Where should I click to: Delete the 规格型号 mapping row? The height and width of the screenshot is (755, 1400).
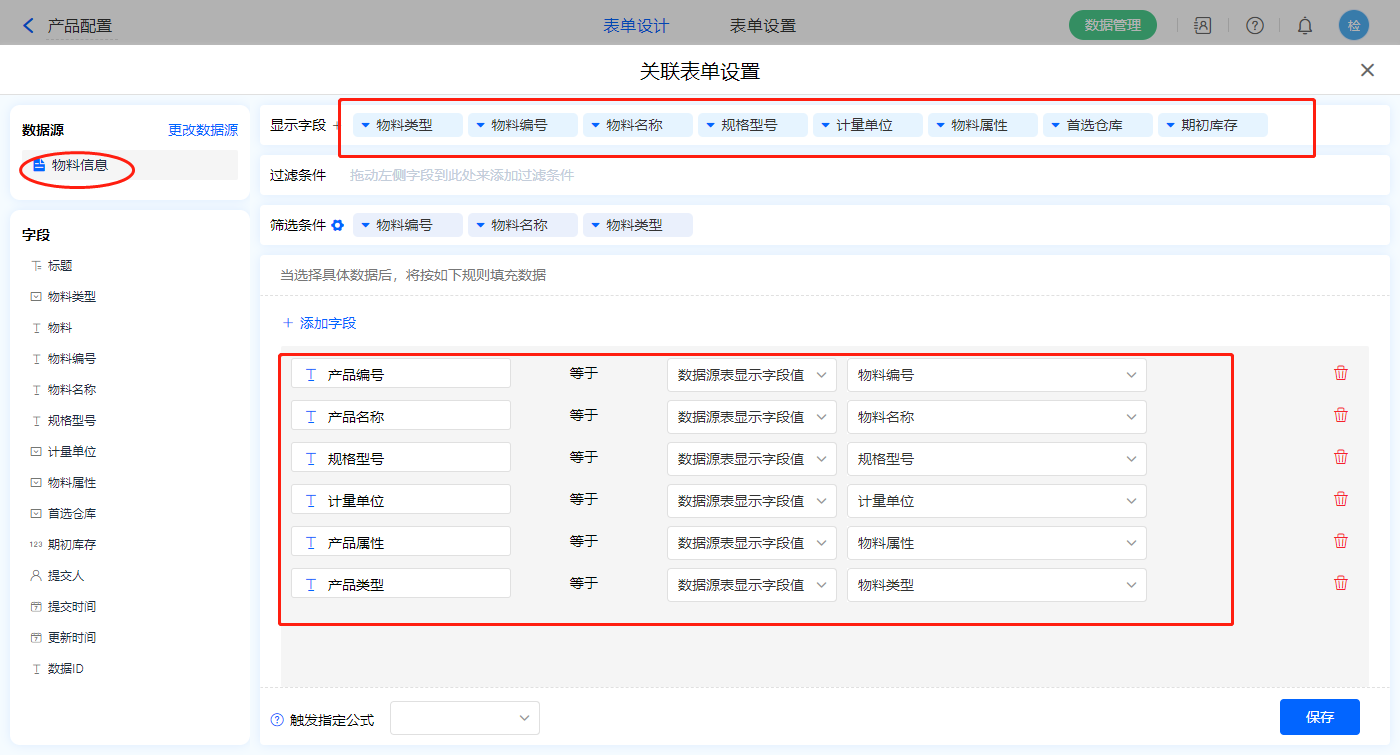click(1341, 457)
